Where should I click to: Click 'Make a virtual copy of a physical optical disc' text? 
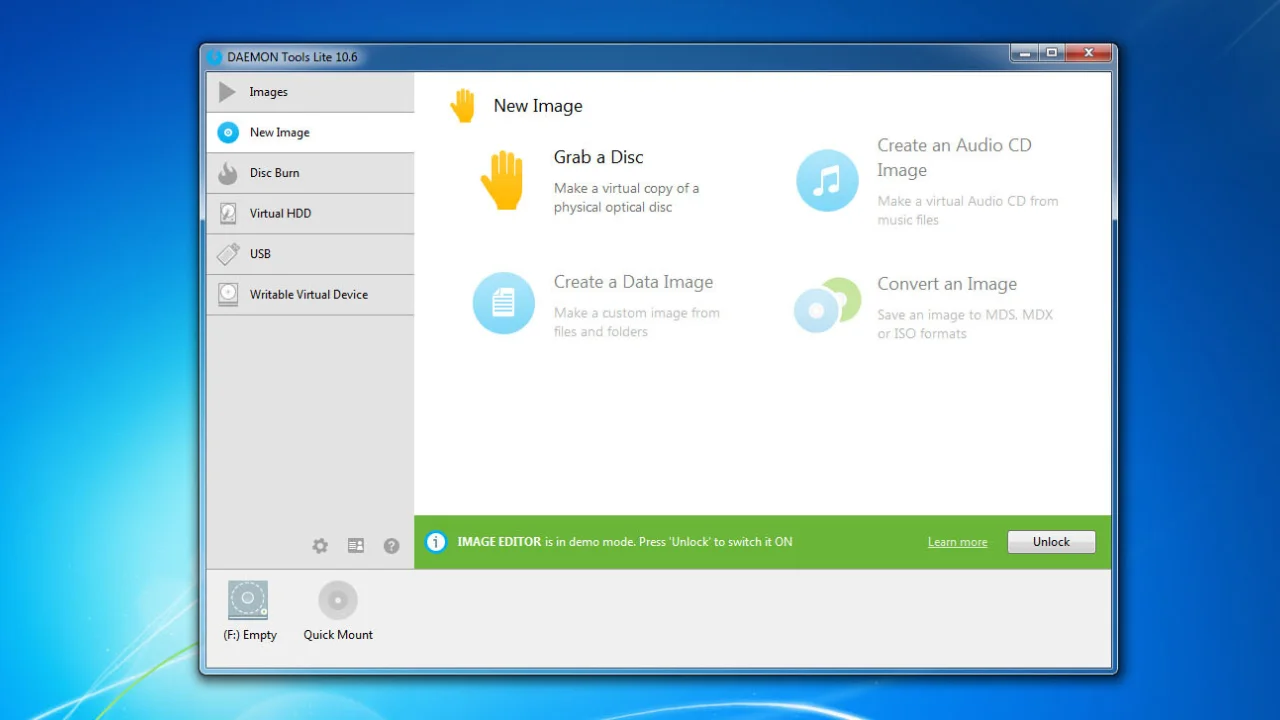click(627, 198)
